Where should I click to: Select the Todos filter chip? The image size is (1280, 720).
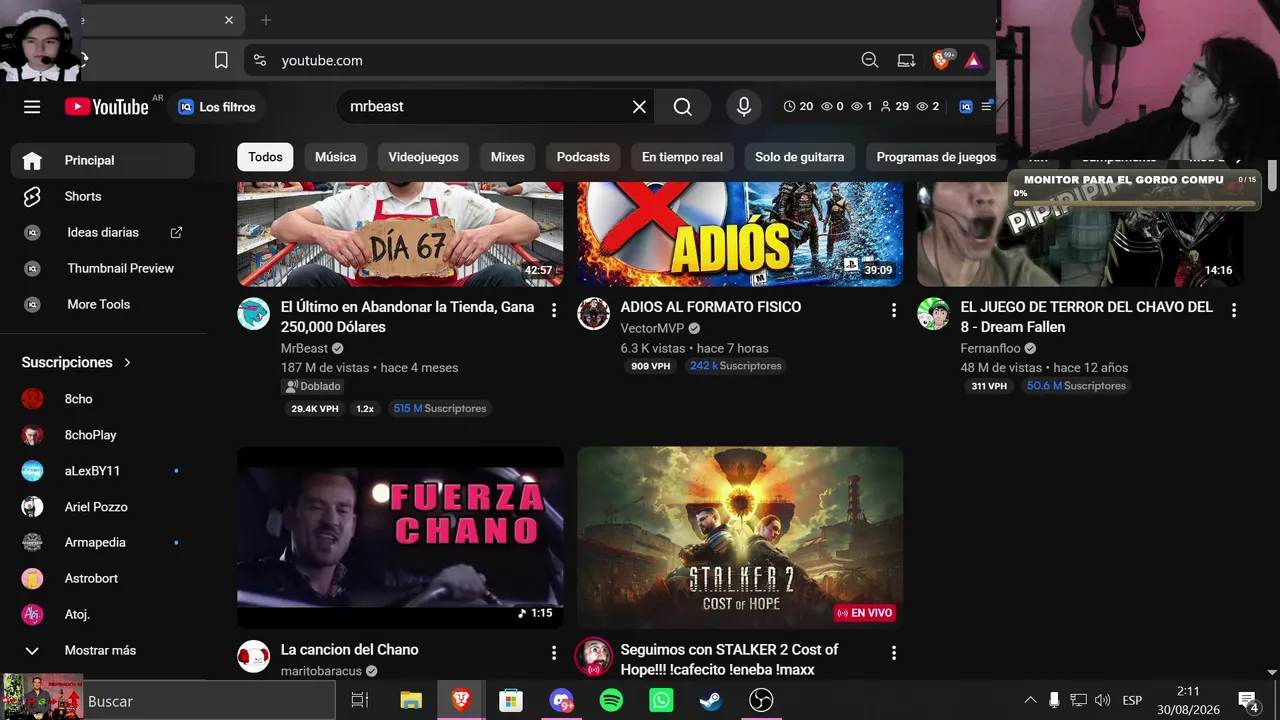[x=265, y=157]
